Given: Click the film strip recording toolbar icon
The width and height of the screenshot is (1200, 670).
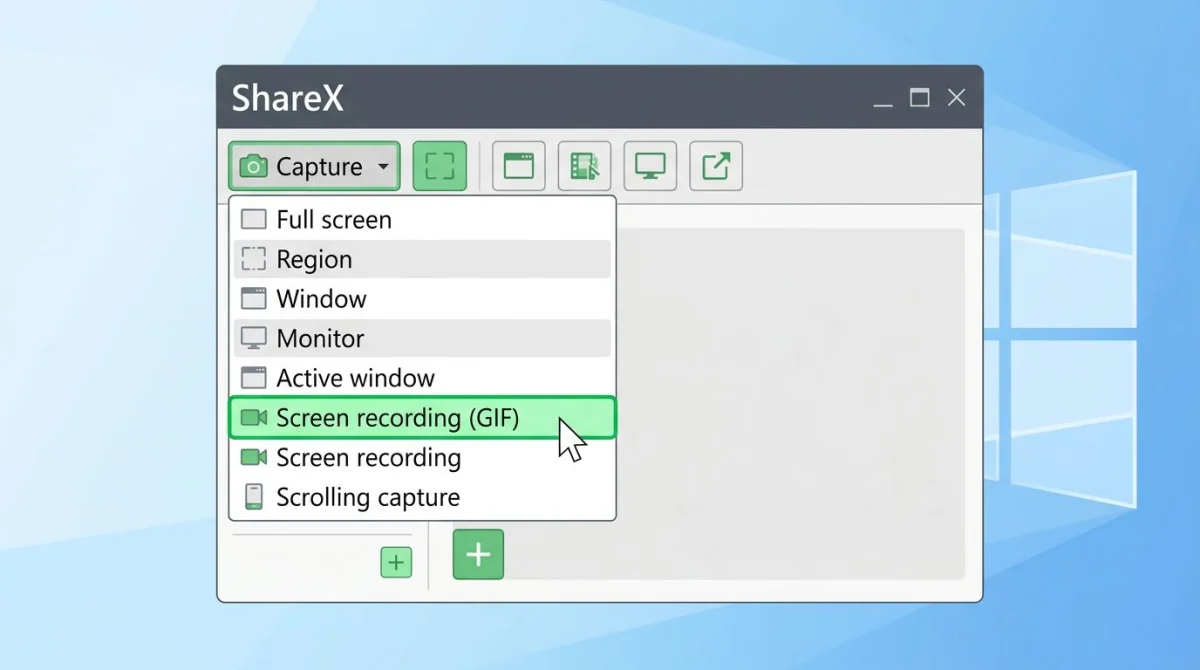Looking at the screenshot, I should point(584,166).
